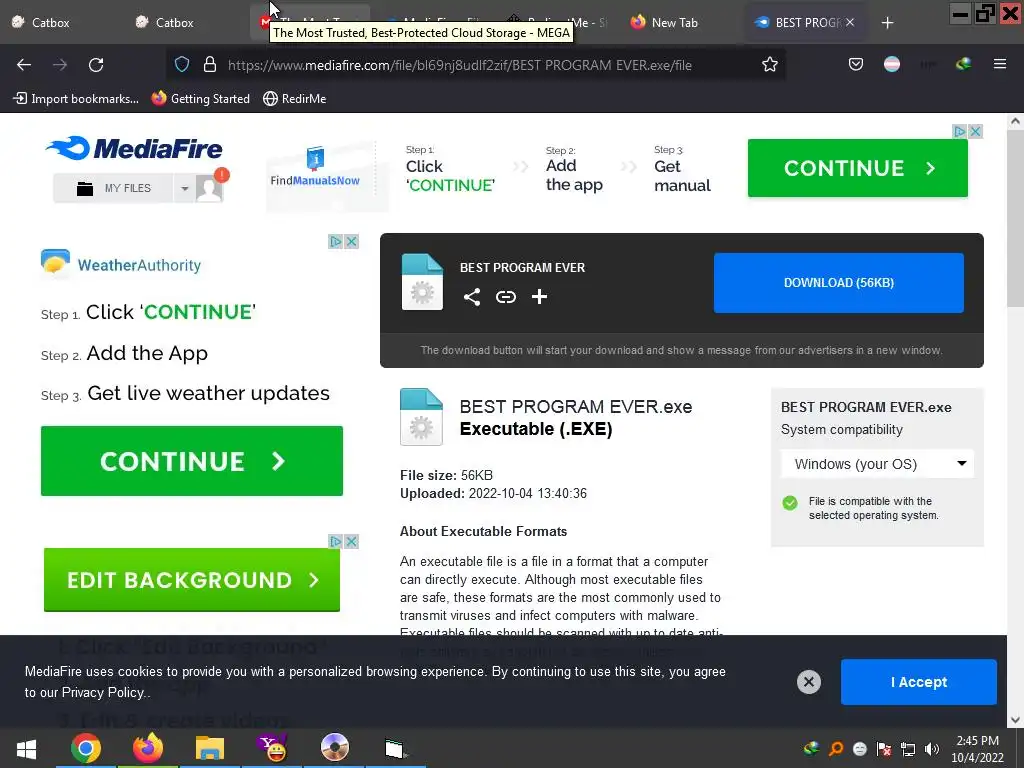Close the WeatherAuthority ad
This screenshot has width=1024, height=768.
coord(352,242)
